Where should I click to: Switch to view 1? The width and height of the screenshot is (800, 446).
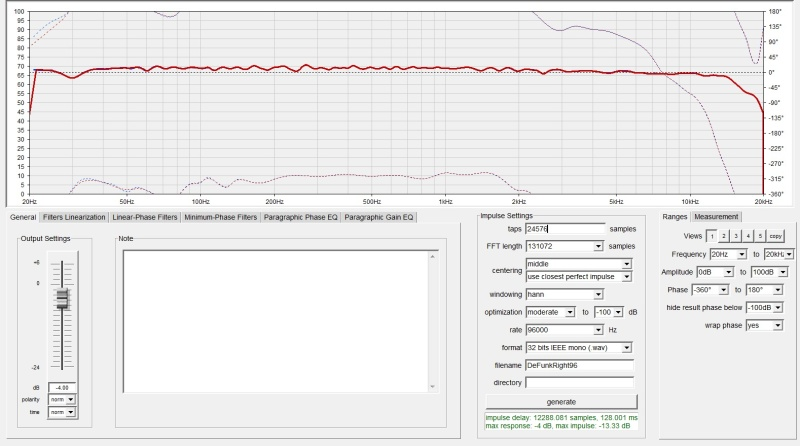point(711,236)
